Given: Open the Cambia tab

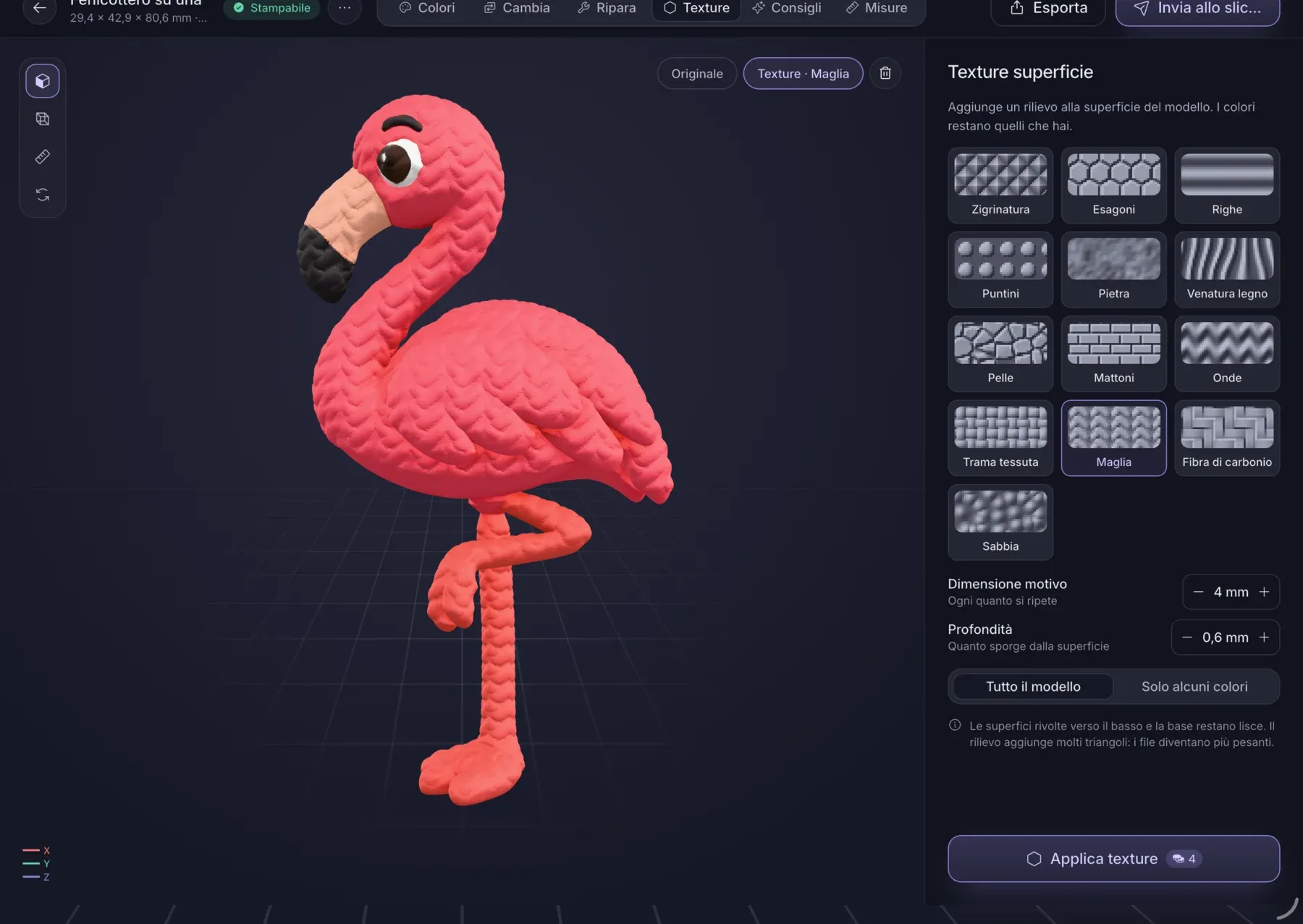Looking at the screenshot, I should pyautogui.click(x=517, y=8).
